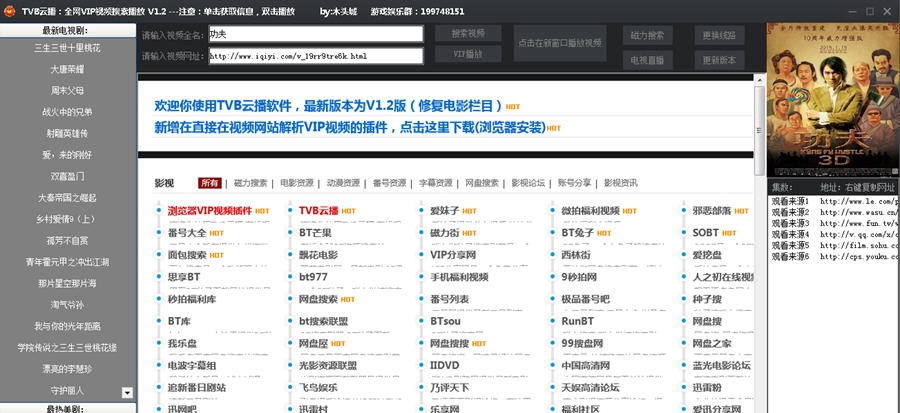Screen dimensions: 900x413
Task: Select 那片星空那片海 in the sidebar list
Action: point(68,283)
